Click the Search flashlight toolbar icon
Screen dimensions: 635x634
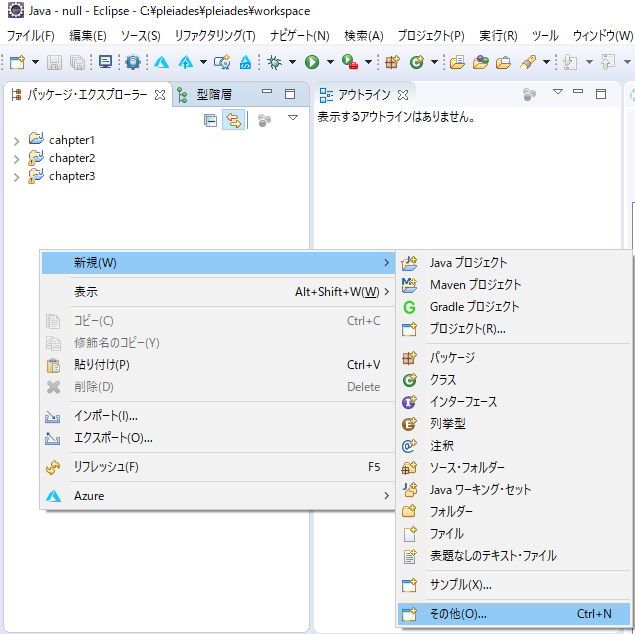click(x=528, y=62)
